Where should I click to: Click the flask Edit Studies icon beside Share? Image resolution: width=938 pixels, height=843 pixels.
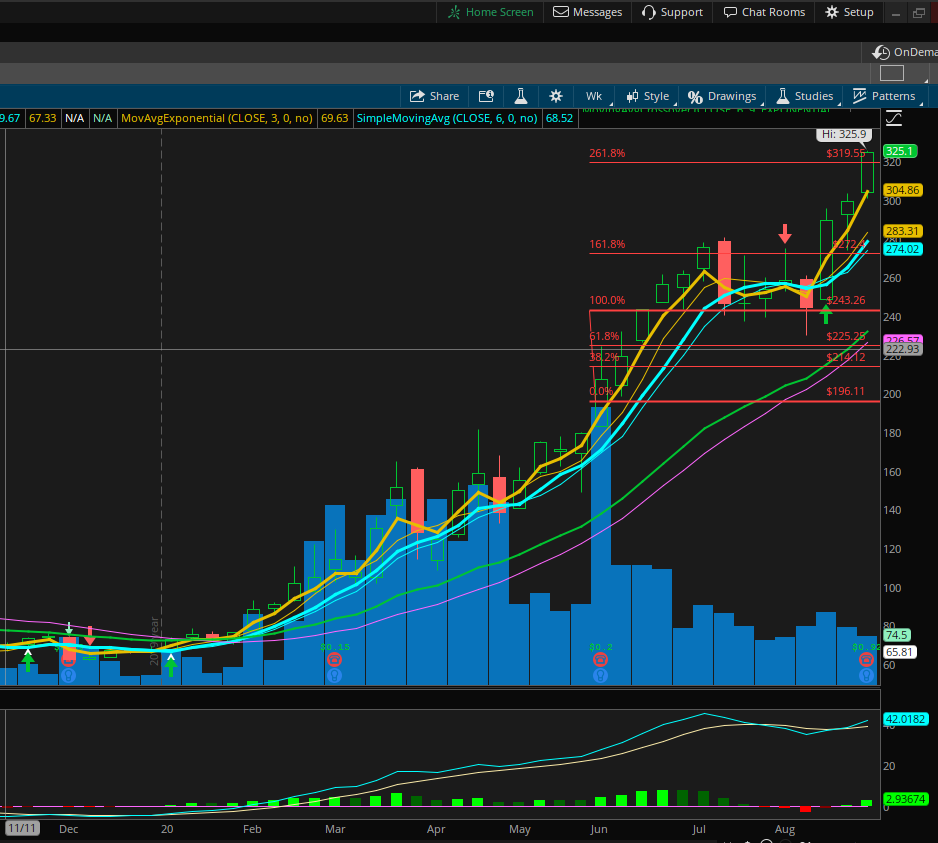point(520,96)
